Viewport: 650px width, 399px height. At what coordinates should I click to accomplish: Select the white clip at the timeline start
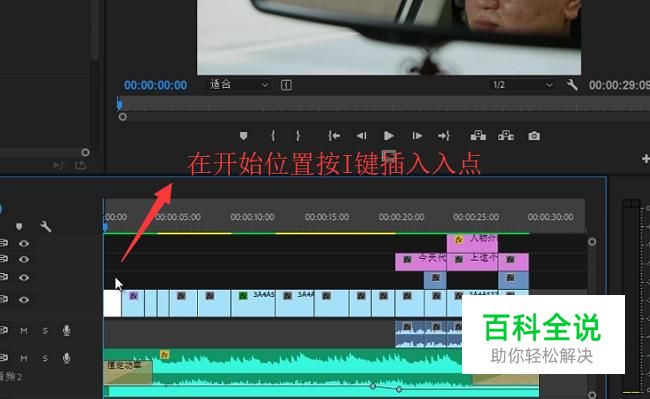112,304
